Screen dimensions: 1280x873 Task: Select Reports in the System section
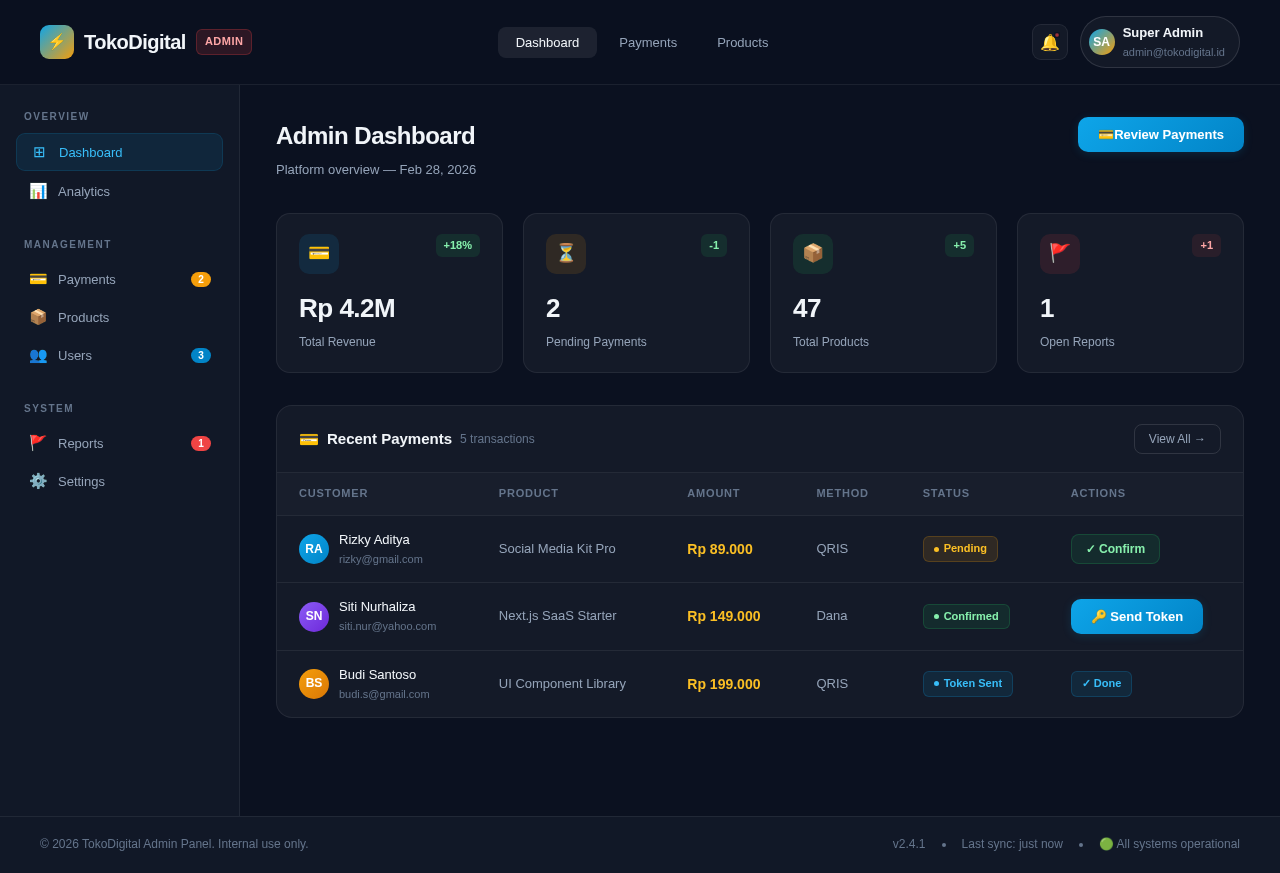81,443
